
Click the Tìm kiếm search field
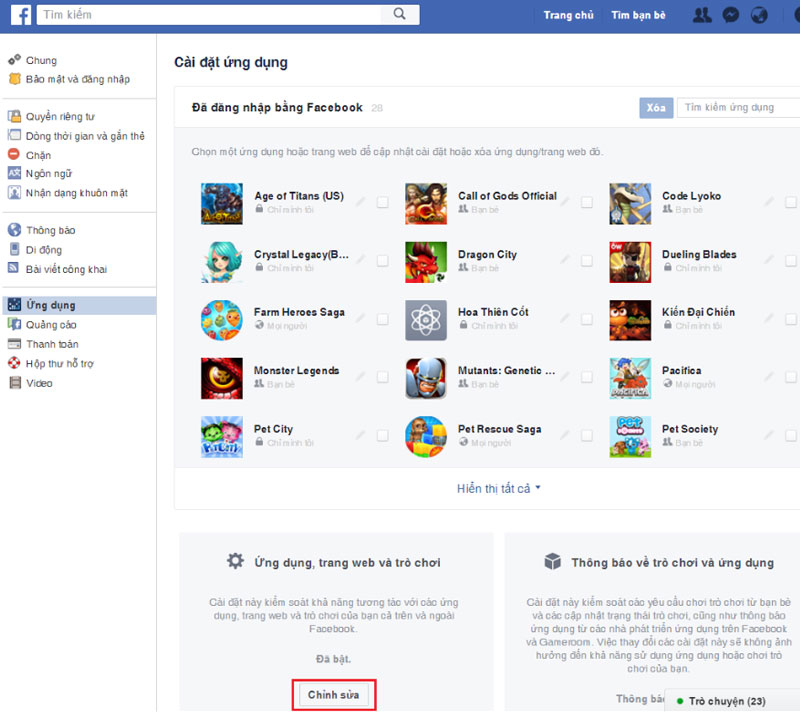click(209, 14)
